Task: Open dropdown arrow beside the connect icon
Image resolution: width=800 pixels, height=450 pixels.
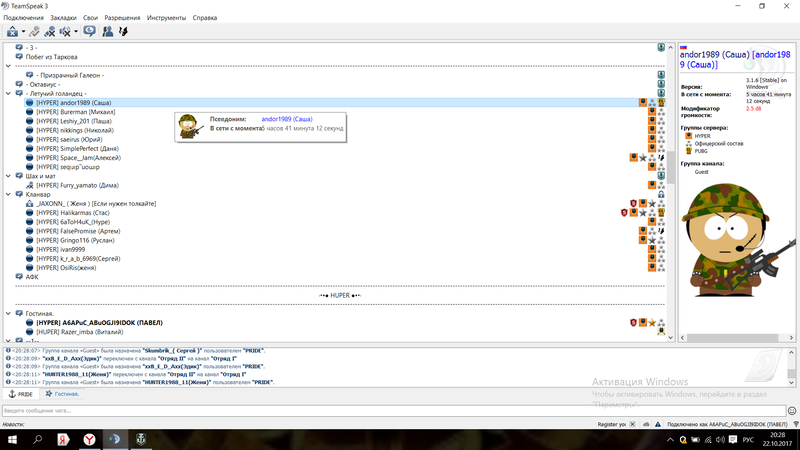Action: click(23, 32)
